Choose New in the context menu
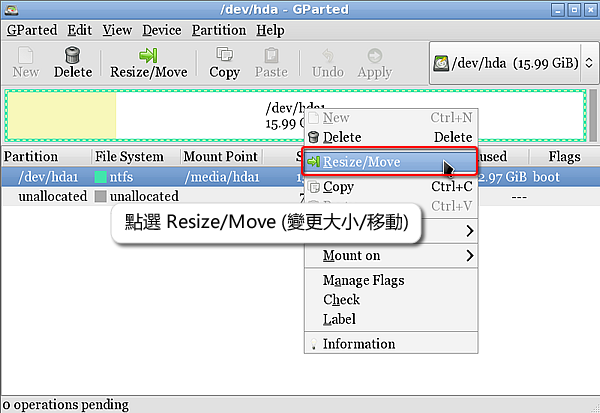 (391, 118)
